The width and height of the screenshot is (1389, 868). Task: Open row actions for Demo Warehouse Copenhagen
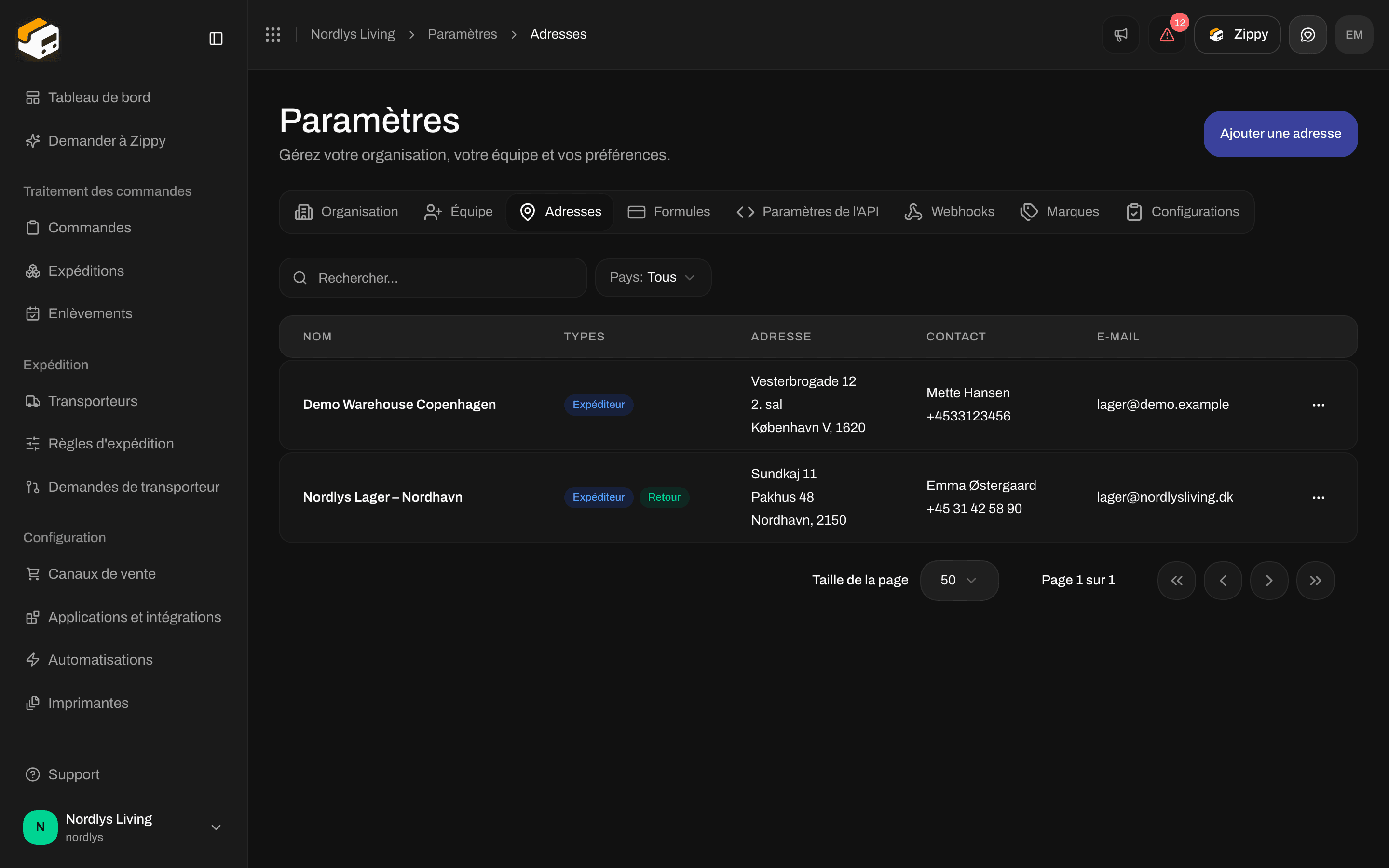(1319, 405)
